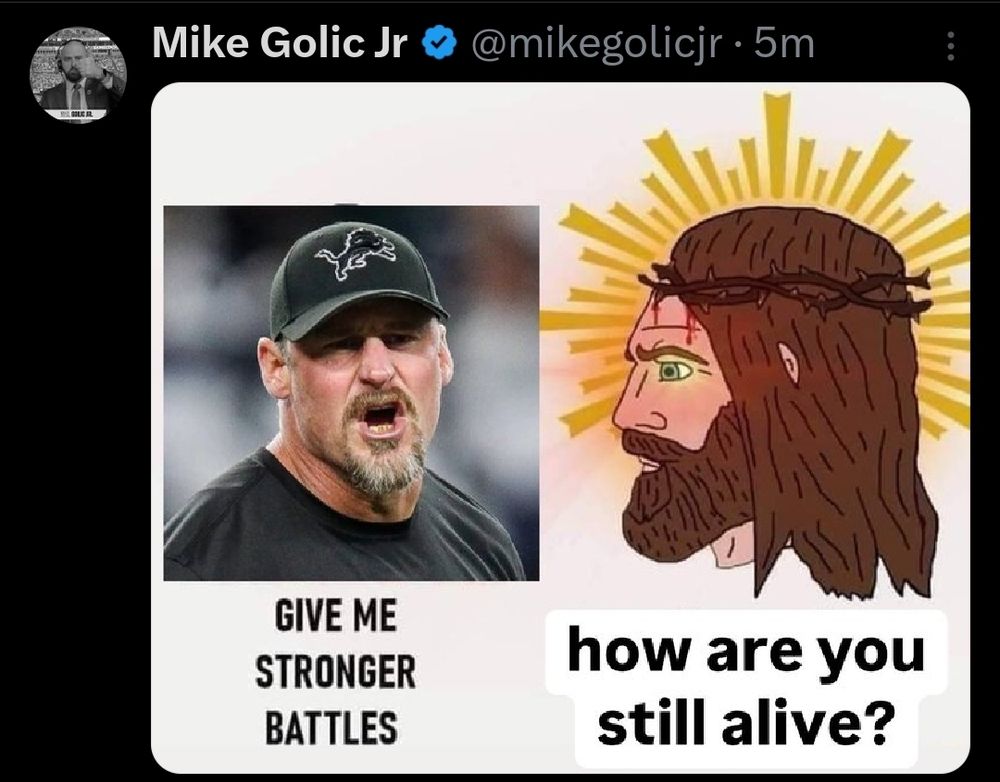Click the golden halo ray at top
The width and height of the screenshot is (1000, 782).
click(777, 144)
